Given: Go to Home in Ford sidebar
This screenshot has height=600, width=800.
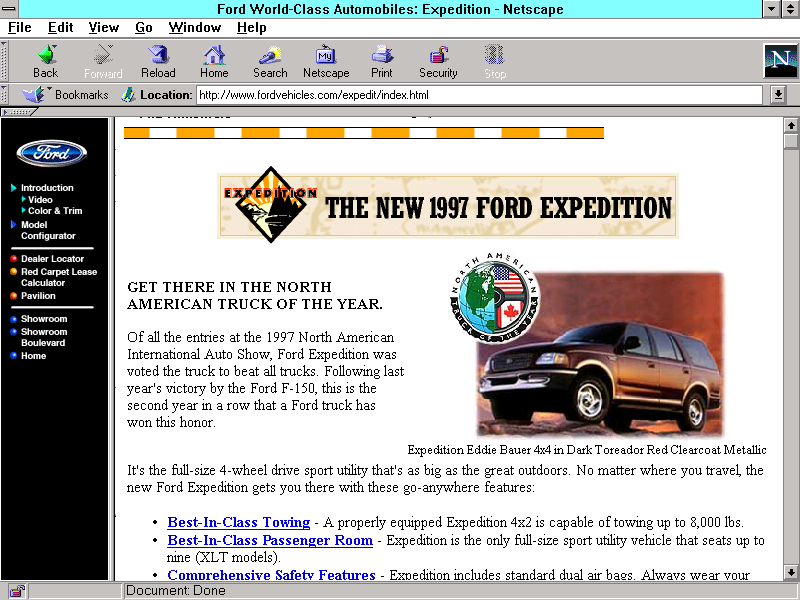Looking at the screenshot, I should point(34,356).
